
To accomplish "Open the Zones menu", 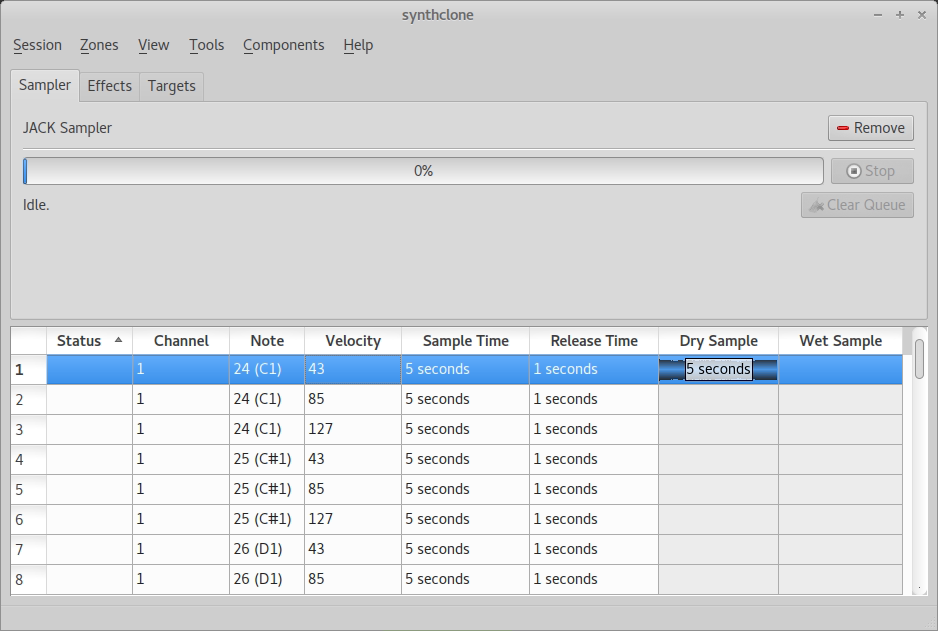I will coord(99,45).
